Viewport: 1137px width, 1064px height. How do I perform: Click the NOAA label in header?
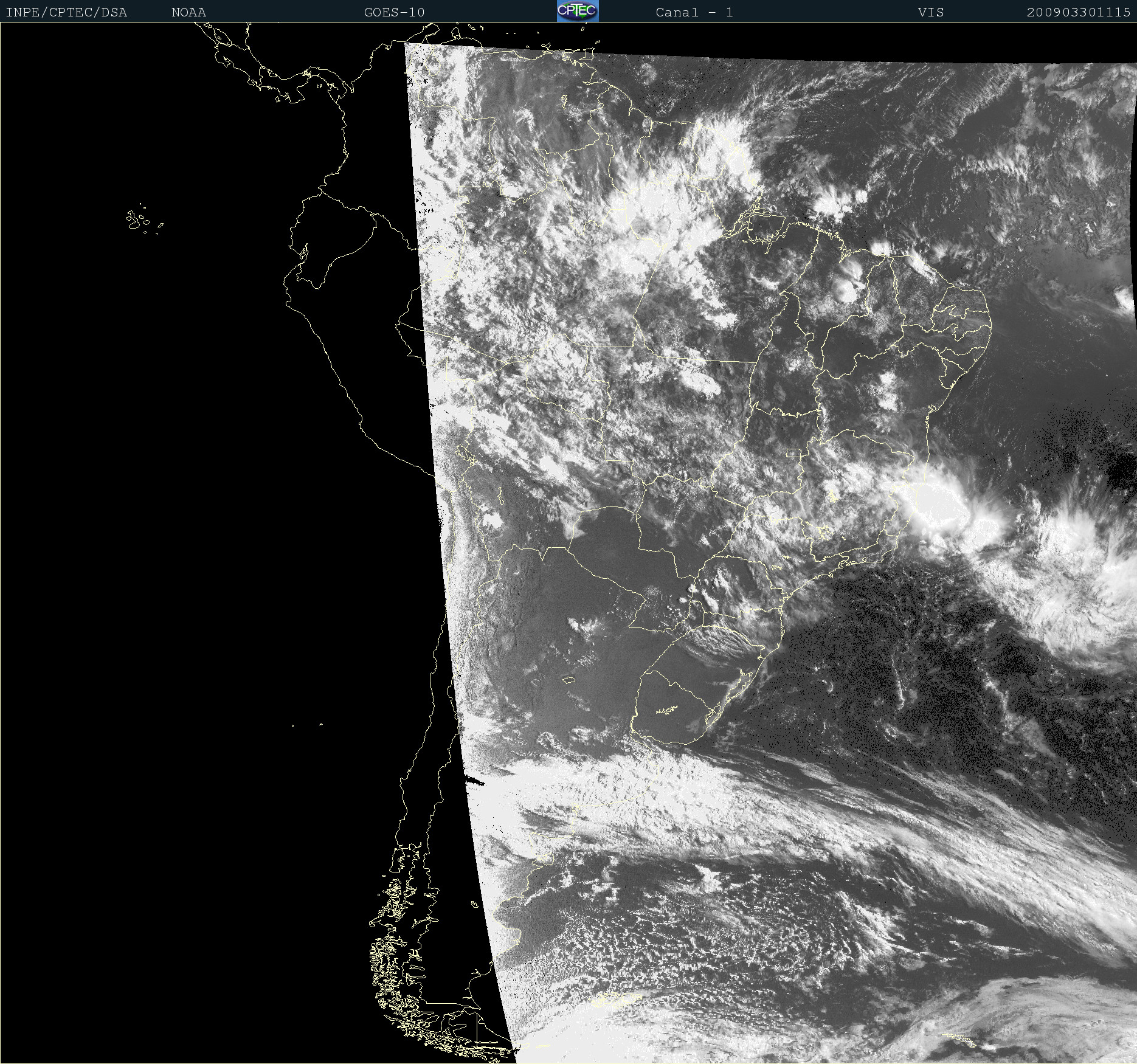(x=188, y=12)
